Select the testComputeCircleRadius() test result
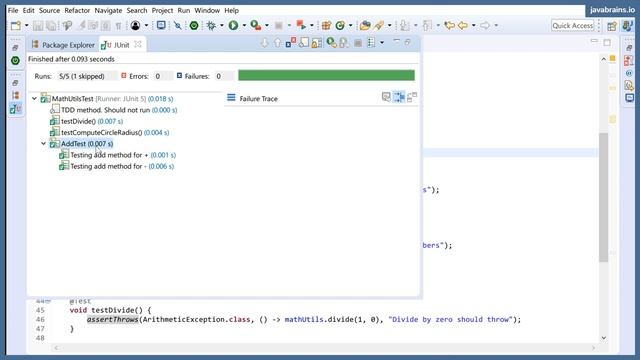The width and height of the screenshot is (640, 360). tap(109, 133)
